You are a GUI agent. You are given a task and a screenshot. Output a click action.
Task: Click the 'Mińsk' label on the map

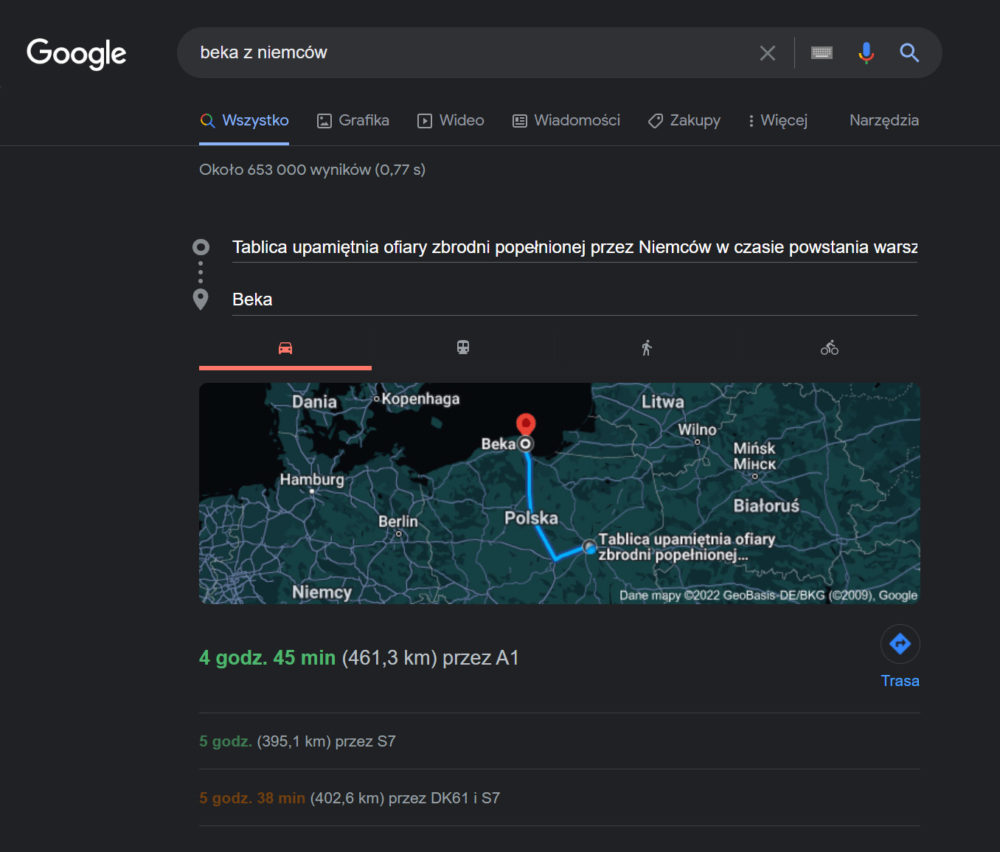coord(754,448)
